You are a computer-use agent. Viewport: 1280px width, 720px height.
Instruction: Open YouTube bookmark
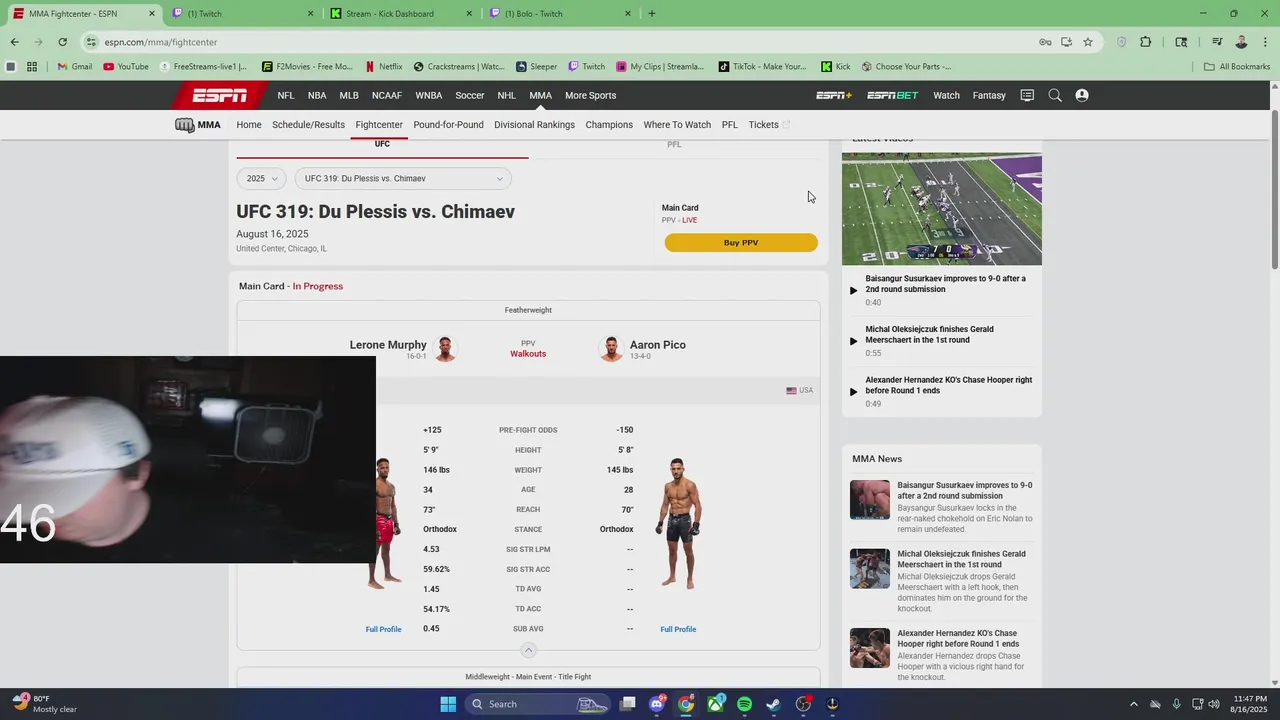pyautogui.click(x=126, y=67)
